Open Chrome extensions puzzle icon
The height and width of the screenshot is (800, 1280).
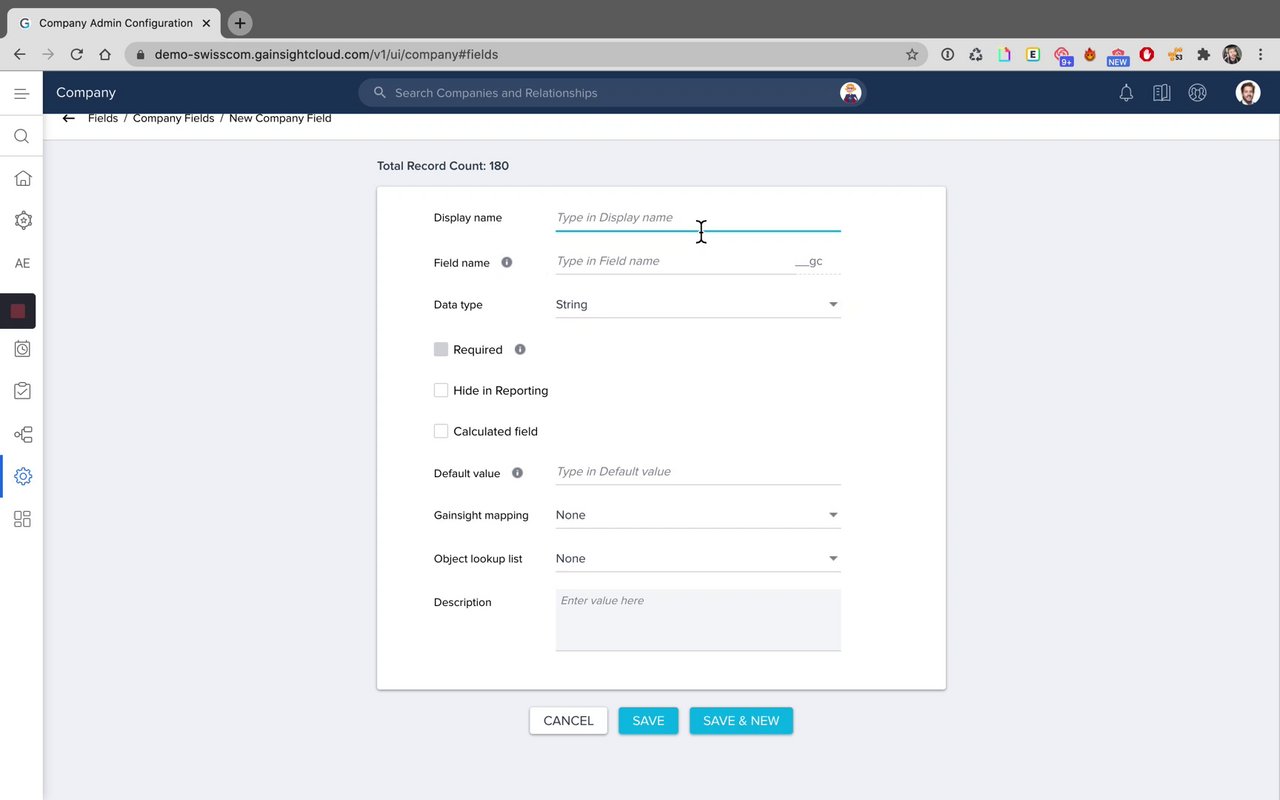1203,55
